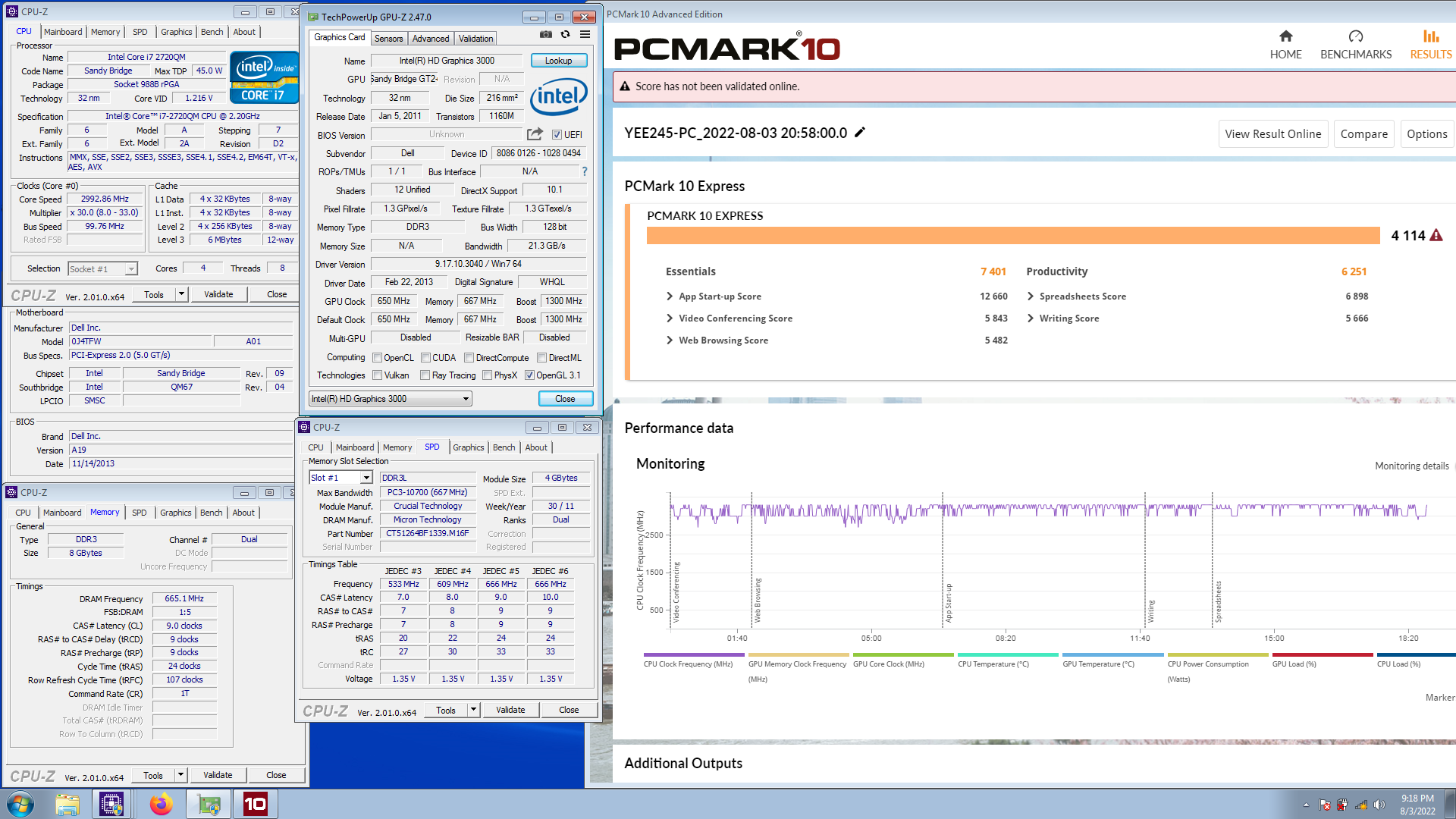Open the Windows Start orb
The image size is (1456, 819).
coord(20,804)
